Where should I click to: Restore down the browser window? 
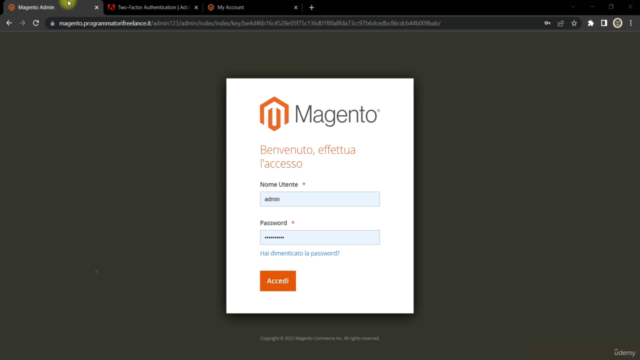coord(611,7)
